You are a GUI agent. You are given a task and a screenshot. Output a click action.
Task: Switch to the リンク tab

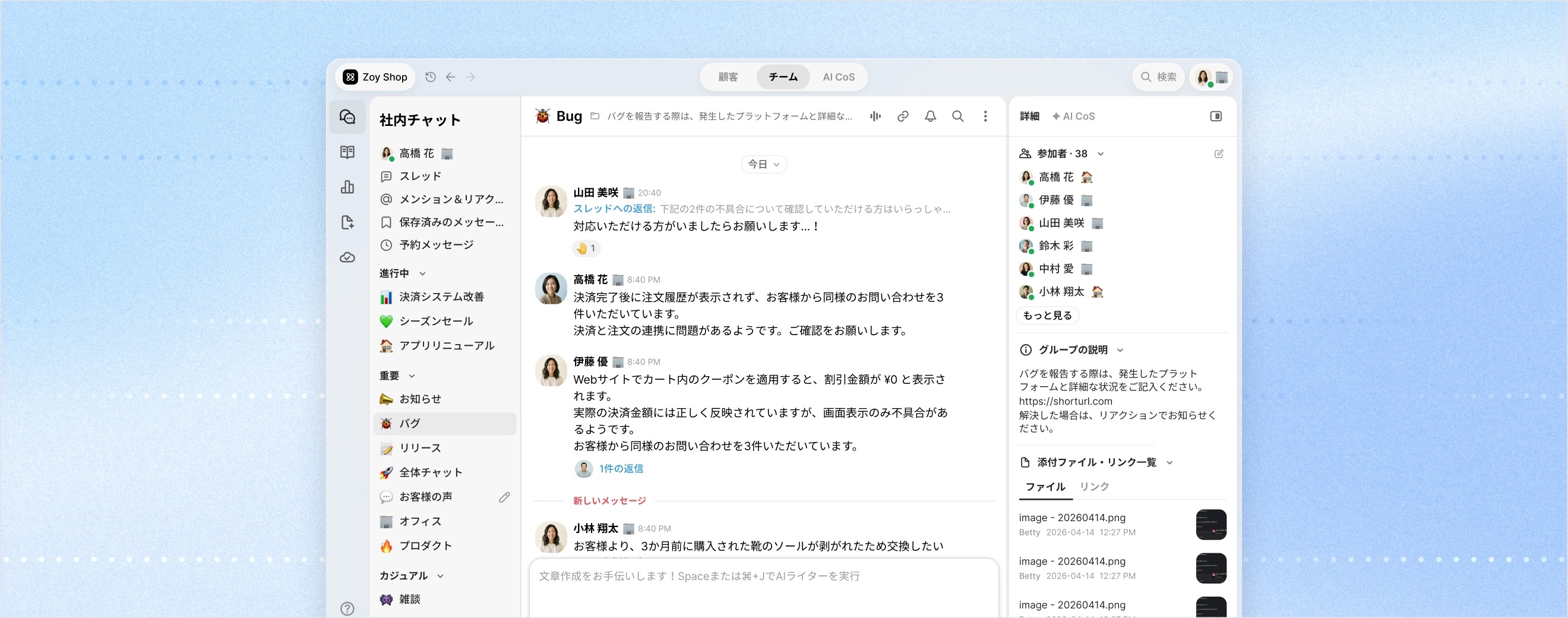[x=1095, y=487]
